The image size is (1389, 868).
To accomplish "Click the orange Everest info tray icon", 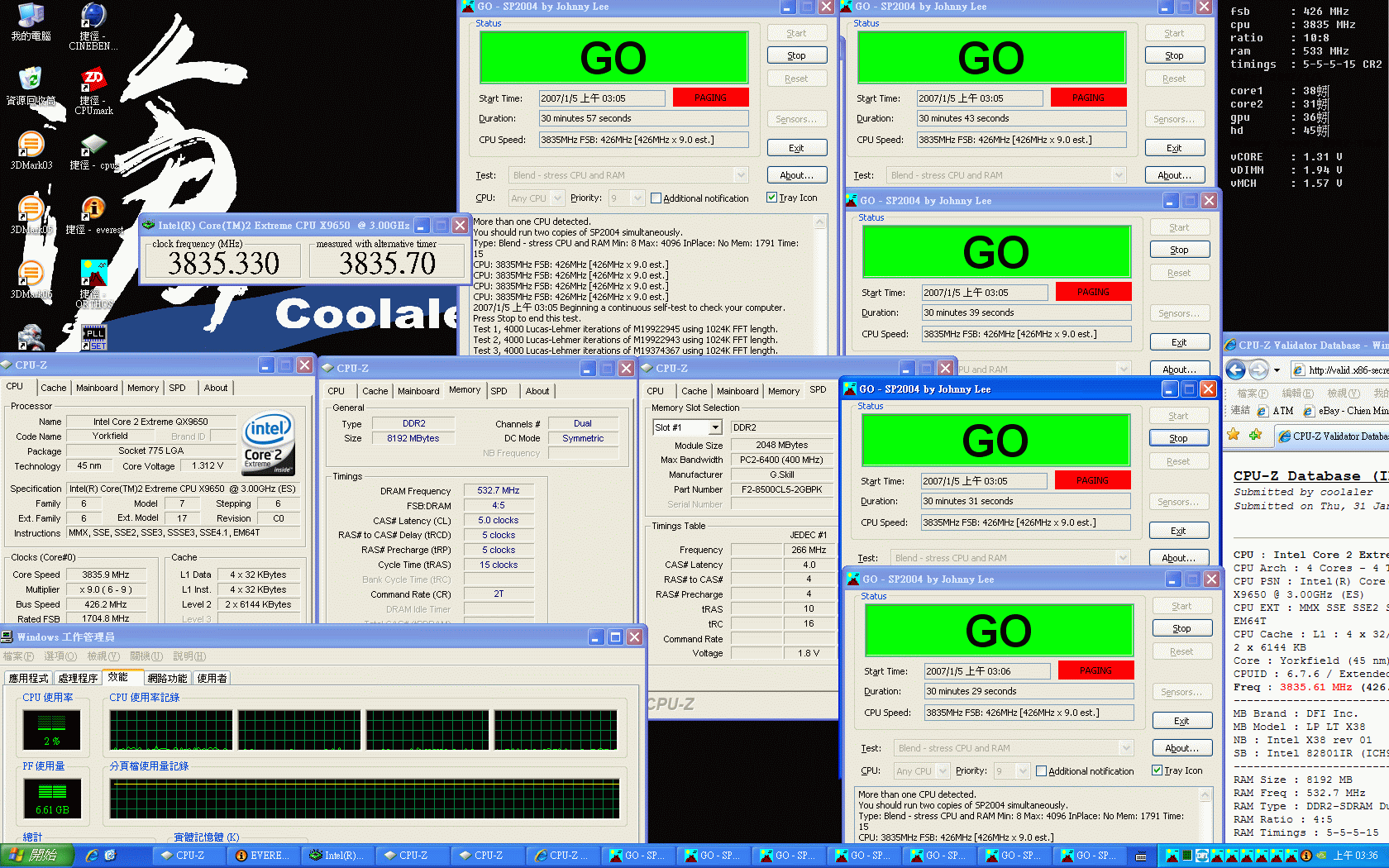I will (x=1306, y=856).
